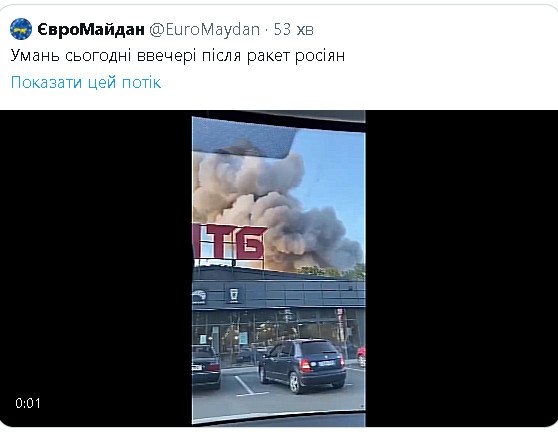Play the embedded video of the smoke

(279, 269)
